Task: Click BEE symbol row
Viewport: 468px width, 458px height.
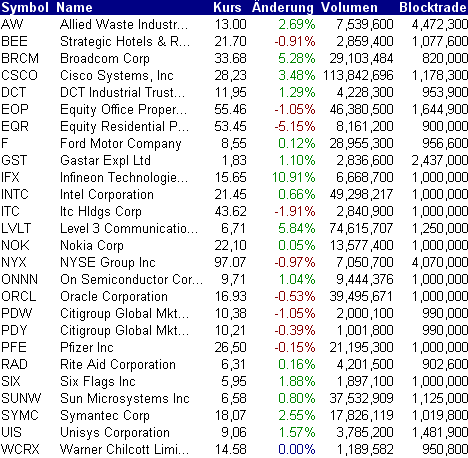Action: pyautogui.click(x=14, y=41)
